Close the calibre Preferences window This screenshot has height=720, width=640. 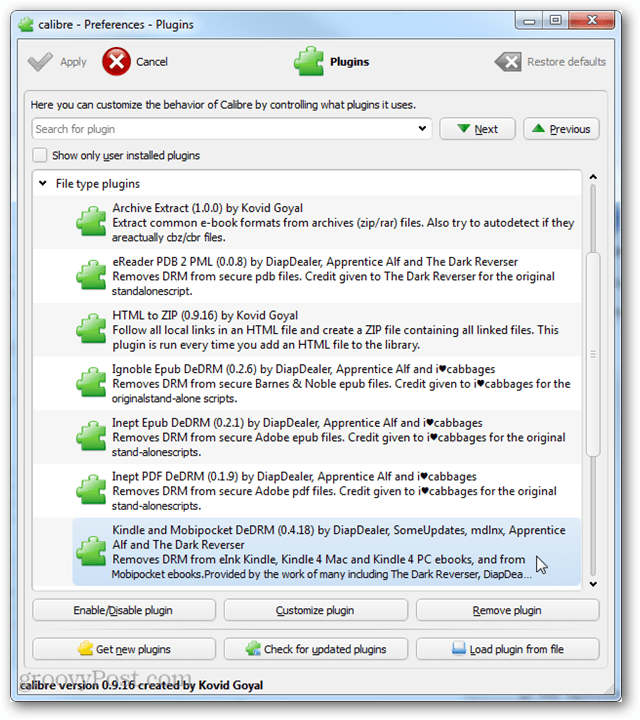(592, 20)
